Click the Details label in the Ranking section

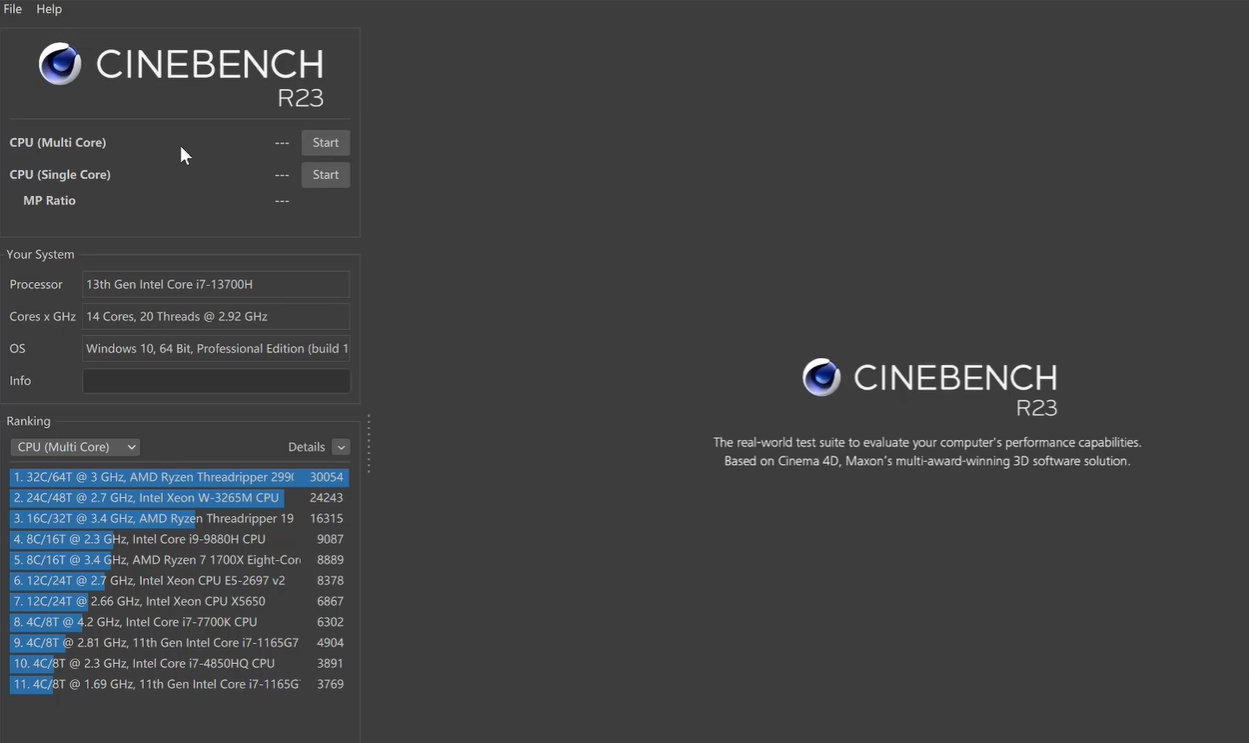point(306,447)
